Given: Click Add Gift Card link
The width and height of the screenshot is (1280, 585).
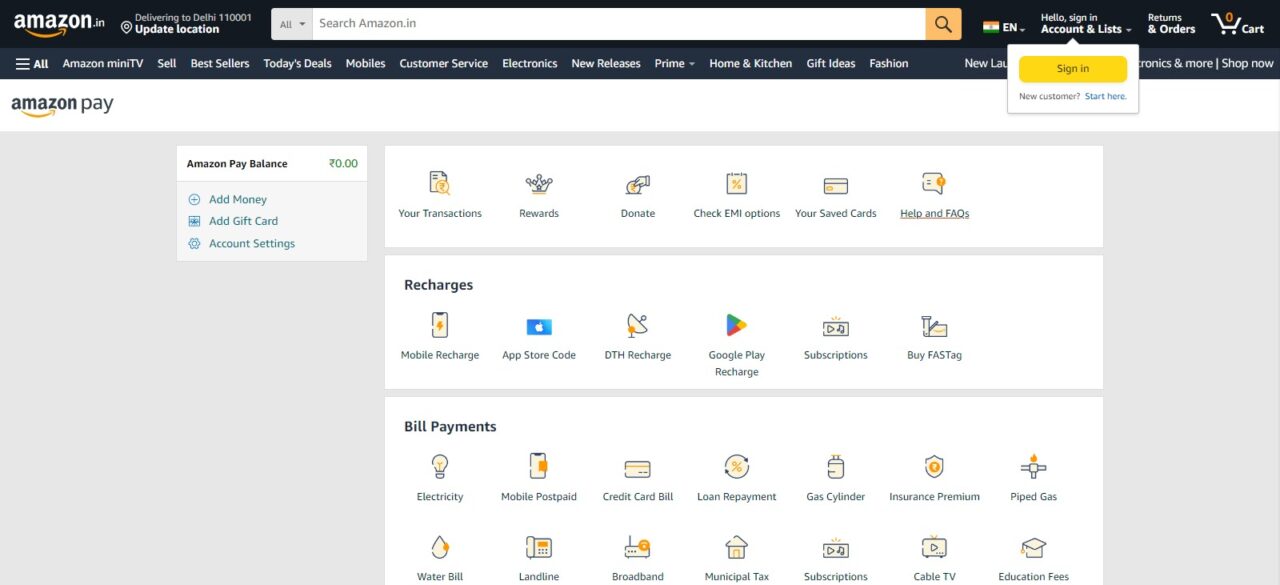Looking at the screenshot, I should point(243,221).
